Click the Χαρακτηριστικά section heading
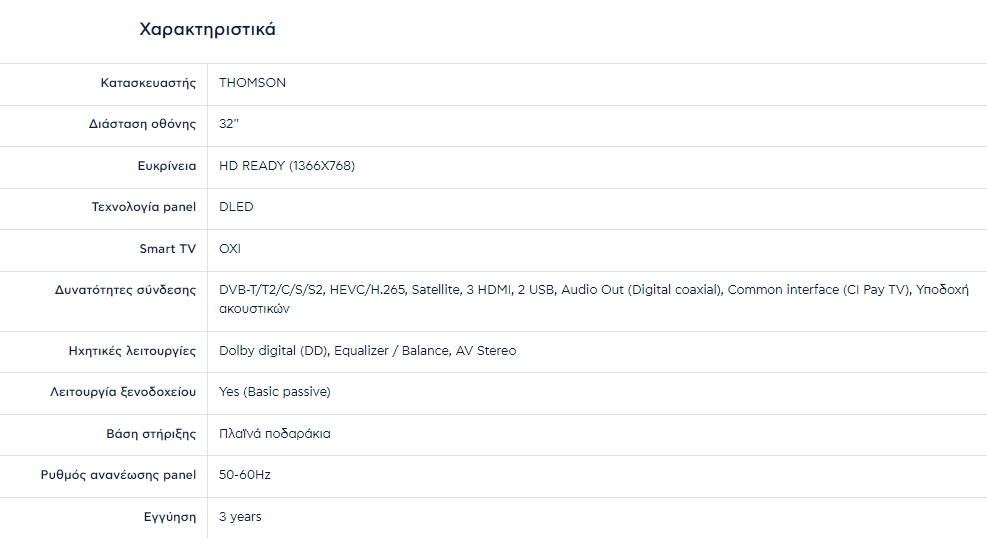Screen dimensions: 987x544 [207, 30]
